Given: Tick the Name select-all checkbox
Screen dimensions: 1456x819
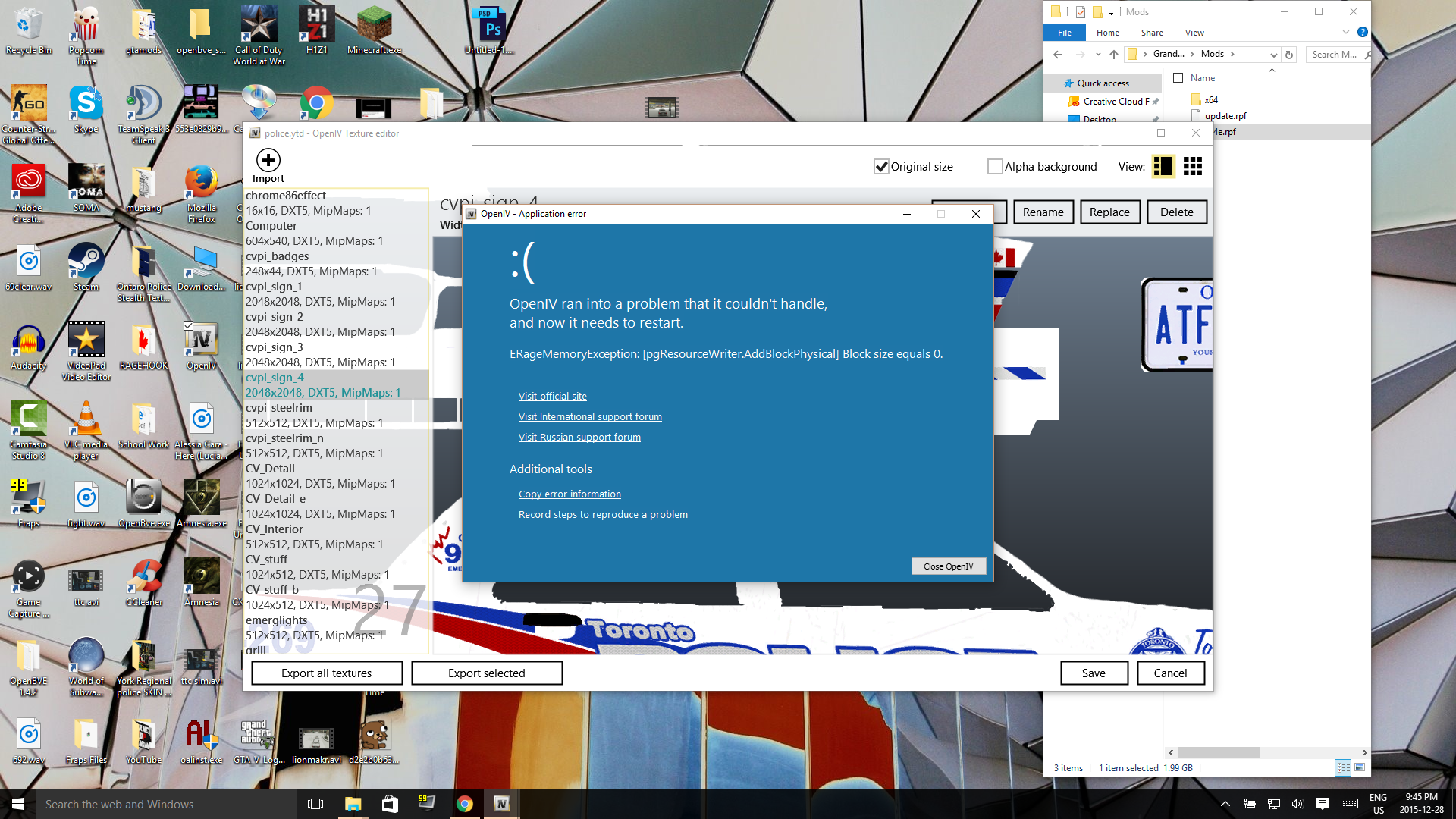Looking at the screenshot, I should click(1178, 78).
